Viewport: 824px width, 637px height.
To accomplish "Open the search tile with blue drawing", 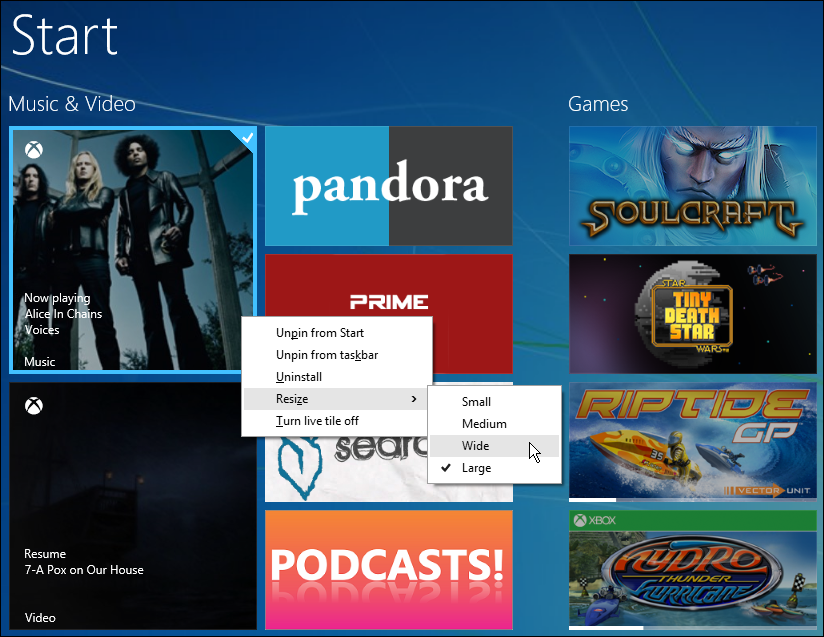I will 347,469.
